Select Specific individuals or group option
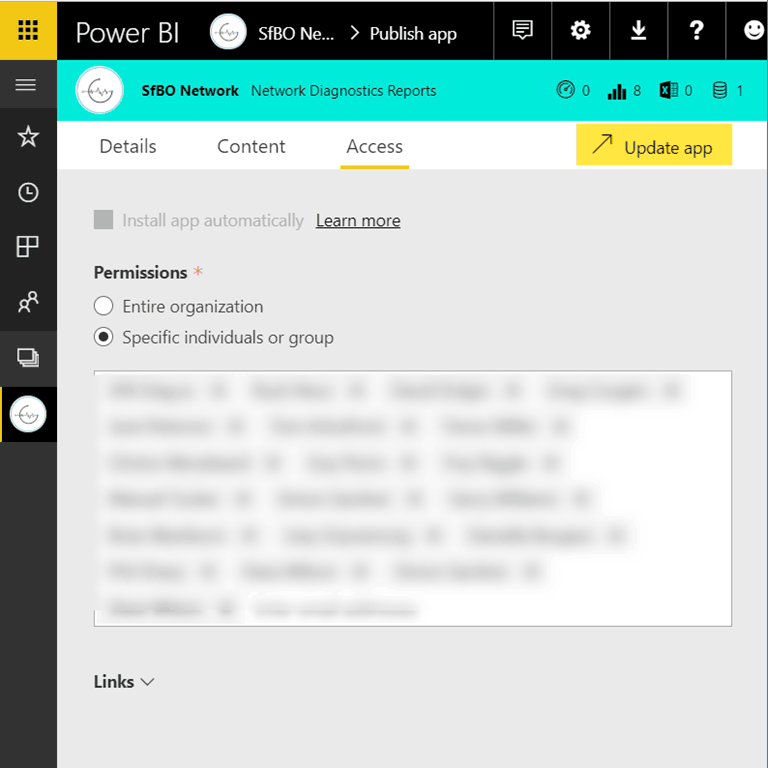The image size is (768, 768). pyautogui.click(x=103, y=338)
